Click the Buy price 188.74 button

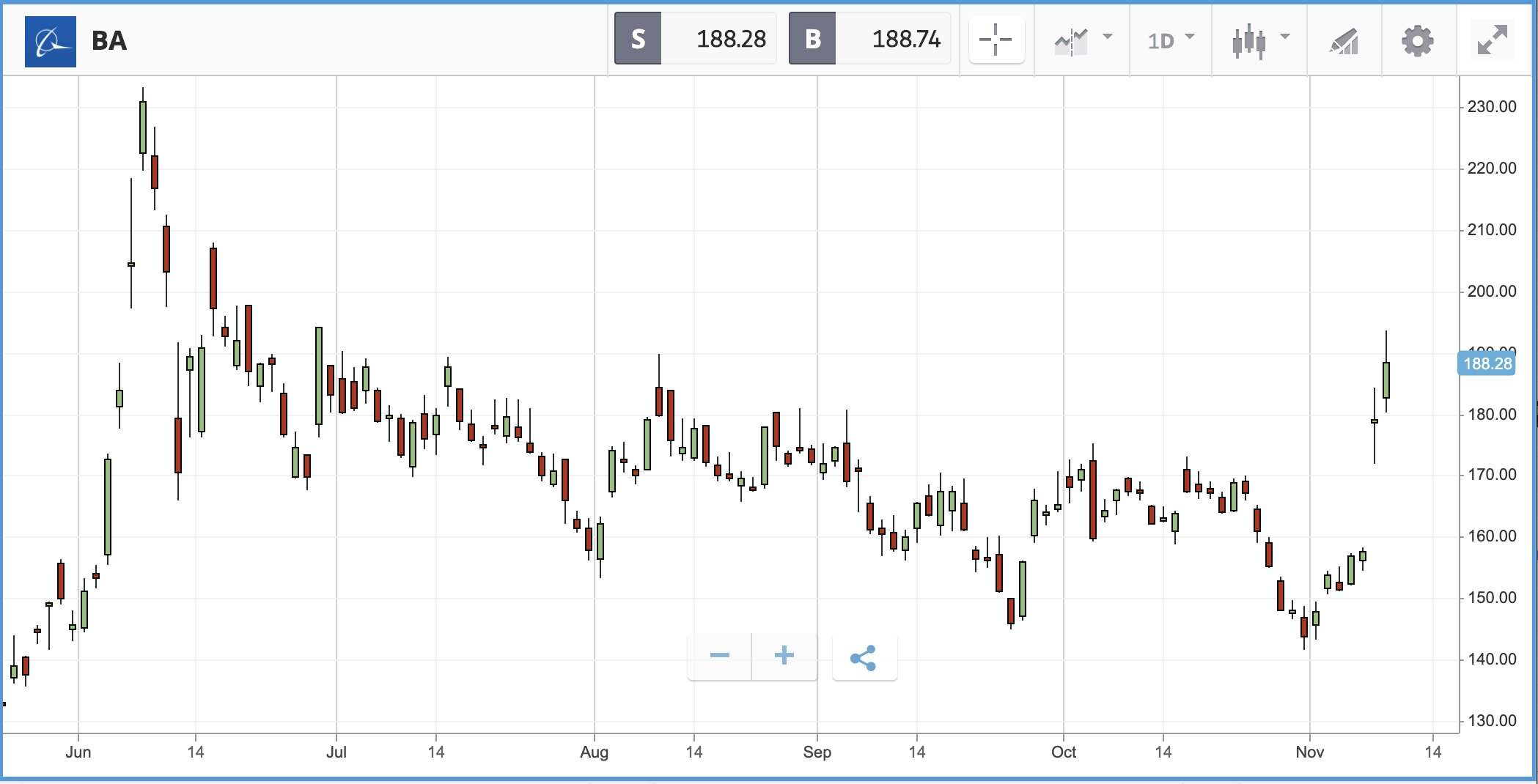869,38
